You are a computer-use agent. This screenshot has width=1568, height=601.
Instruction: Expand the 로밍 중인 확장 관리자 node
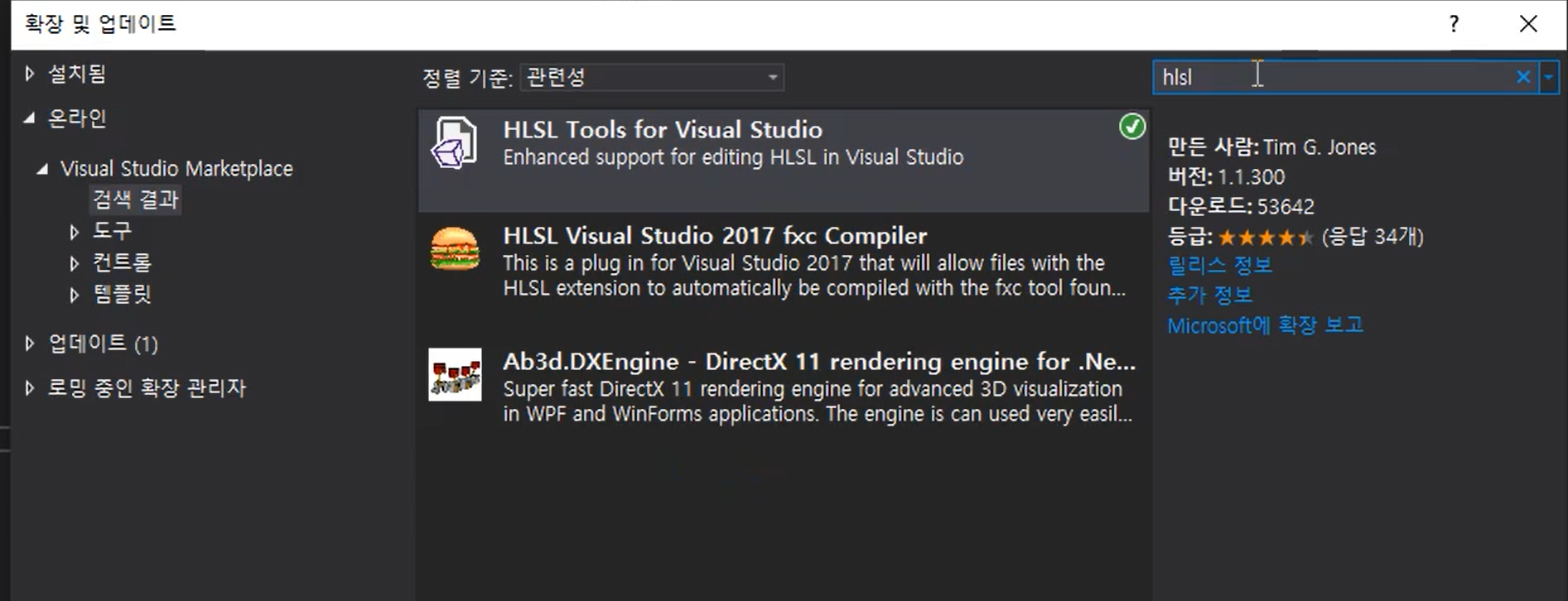tap(30, 387)
